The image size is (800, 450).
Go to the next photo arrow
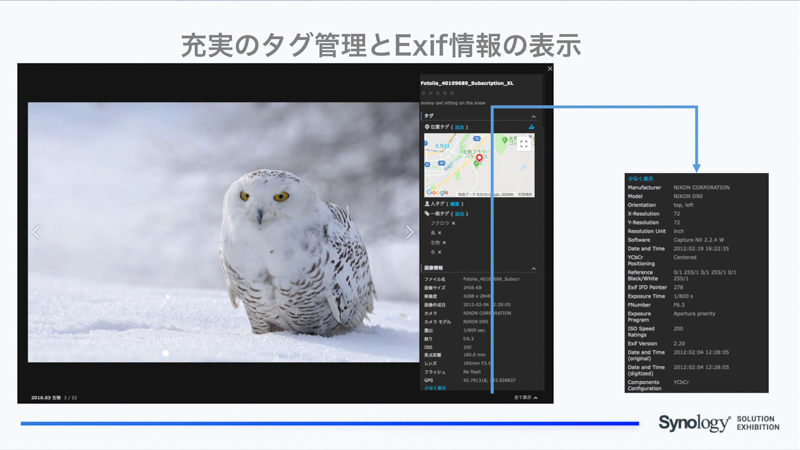(409, 232)
